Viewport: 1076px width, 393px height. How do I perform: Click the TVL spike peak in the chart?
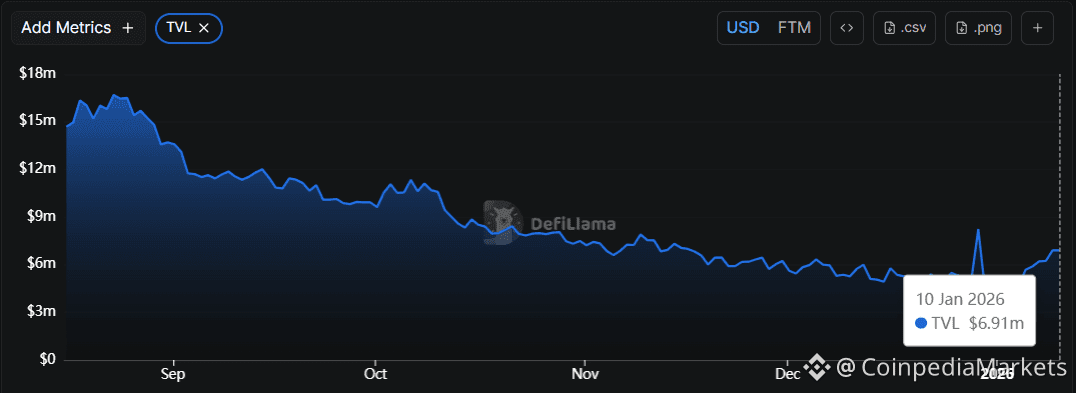[978, 230]
